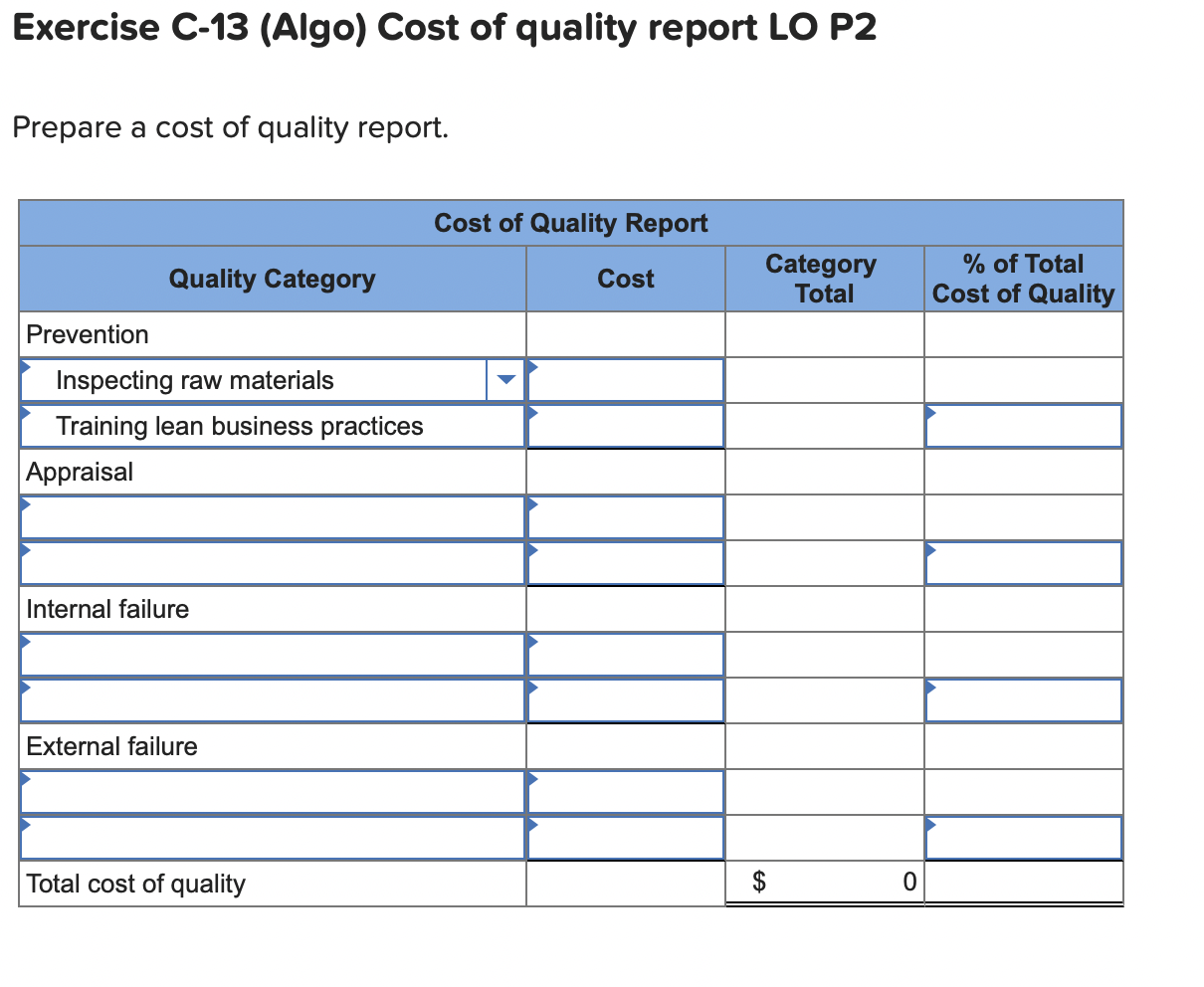Viewport: 1204px width, 987px height.
Task: Open the Inspecting raw materials dropdown arrow
Action: [506, 379]
